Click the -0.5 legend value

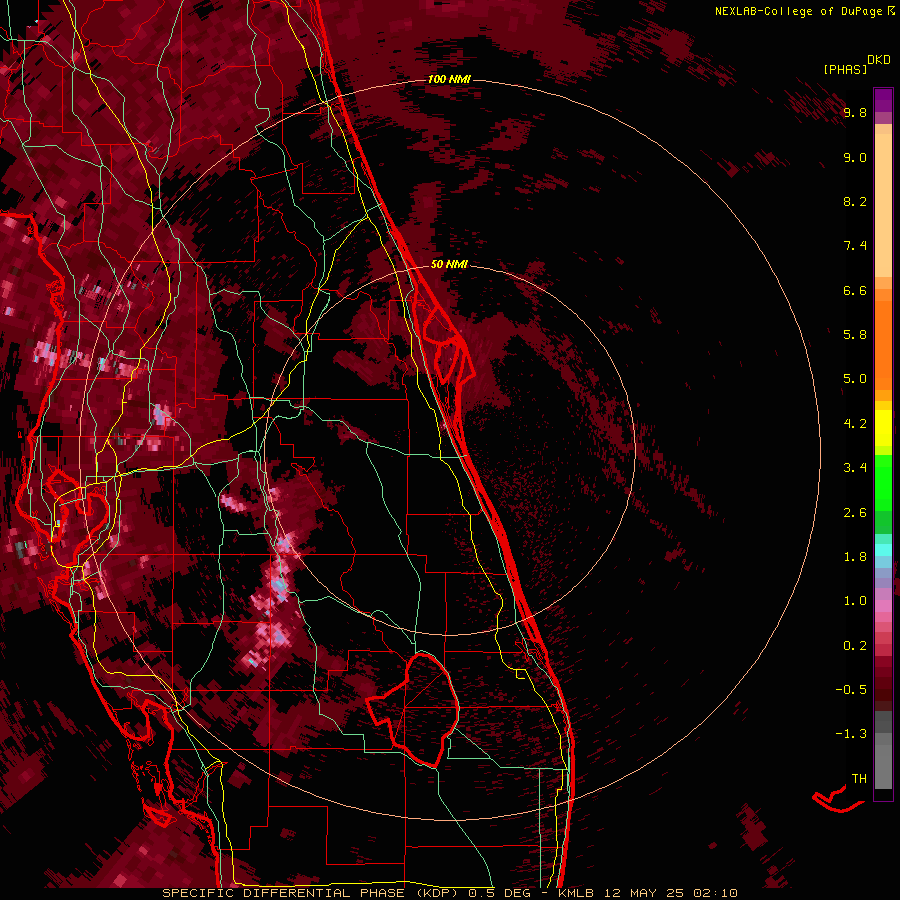[851, 690]
